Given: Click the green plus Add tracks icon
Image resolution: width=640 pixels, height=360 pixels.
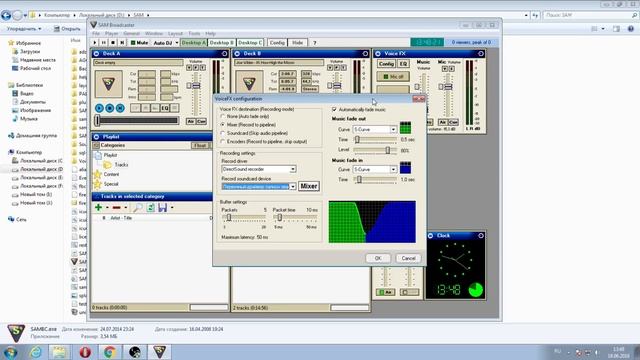Looking at the screenshot, I should [98, 207].
